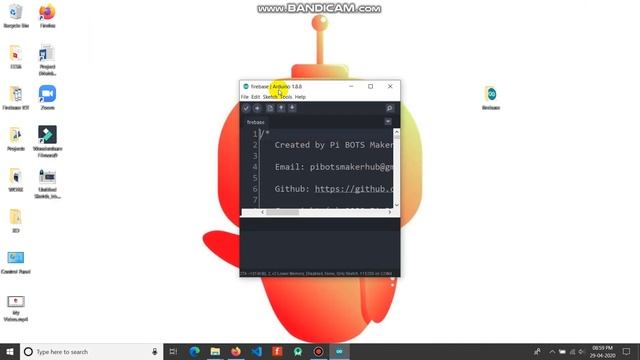Select the Arduino firebase file at desktop right

[x=491, y=98]
